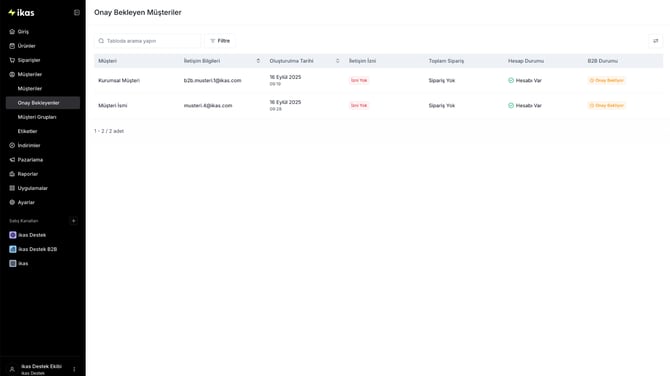Open the Ürünler products icon
Viewport: 670px width, 376px height.
tap(12, 46)
